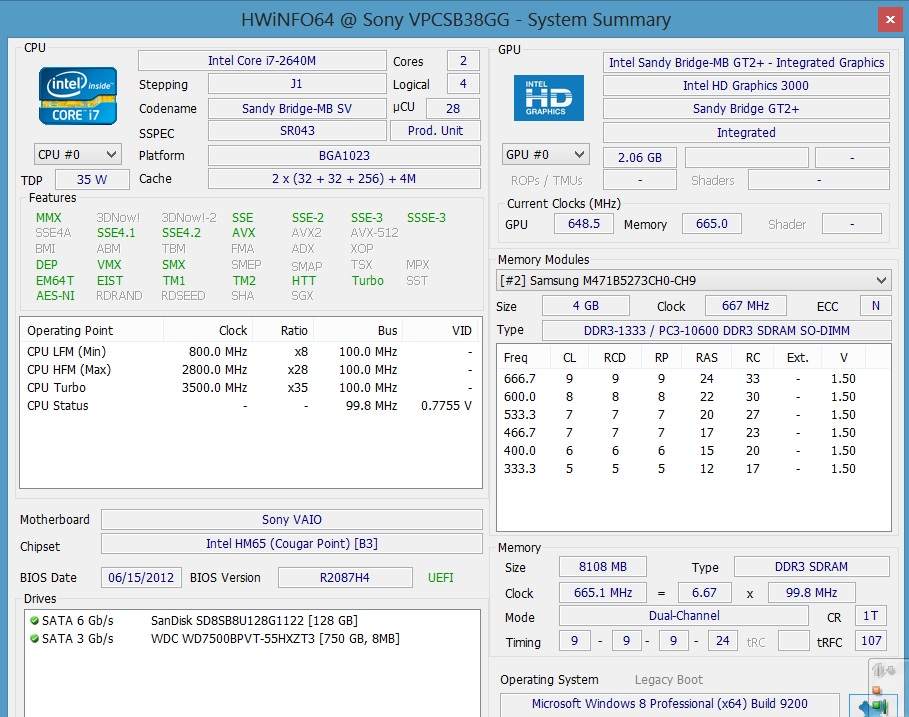Click the Dual-Channel memory mode field
Screen dimensions: 909x717
[x=684, y=617]
